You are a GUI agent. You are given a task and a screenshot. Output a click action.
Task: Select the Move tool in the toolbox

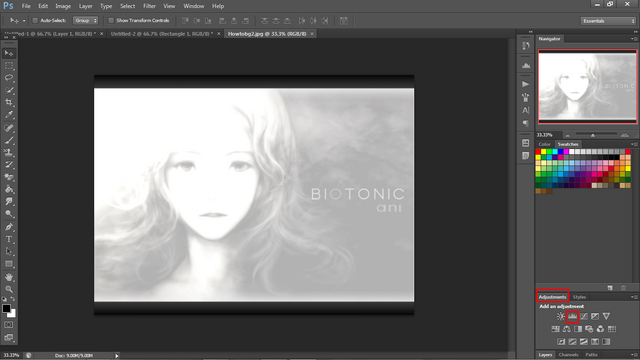tap(9, 53)
